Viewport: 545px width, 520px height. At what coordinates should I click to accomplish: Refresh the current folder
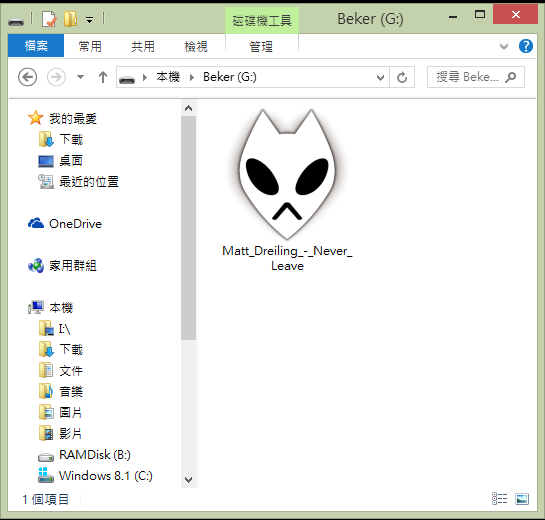click(x=402, y=77)
